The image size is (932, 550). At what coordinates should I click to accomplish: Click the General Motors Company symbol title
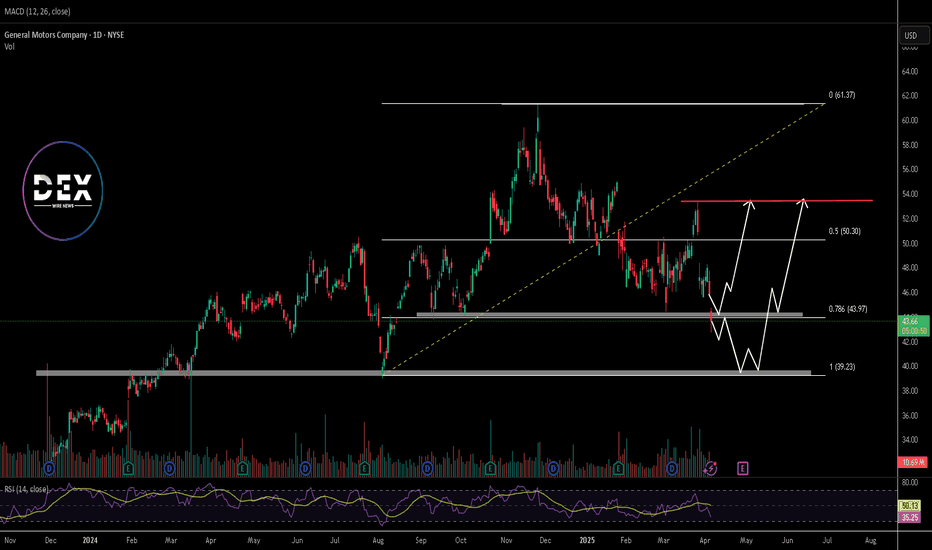click(64, 35)
